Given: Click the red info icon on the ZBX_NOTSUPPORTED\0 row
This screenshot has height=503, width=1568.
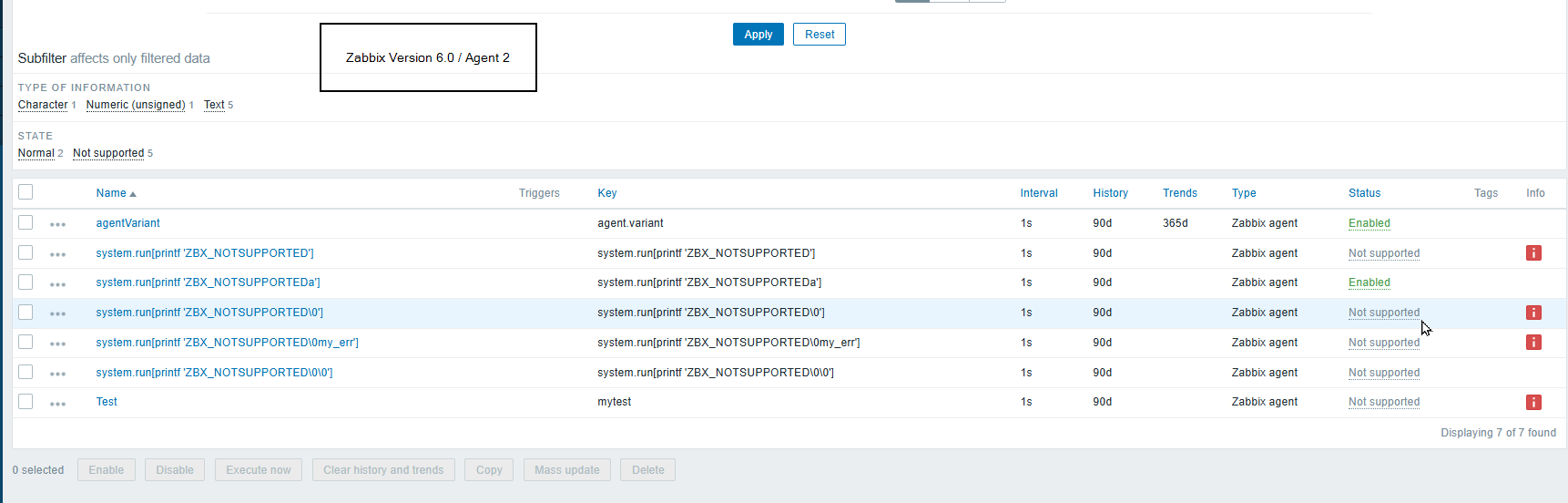Looking at the screenshot, I should point(1533,313).
